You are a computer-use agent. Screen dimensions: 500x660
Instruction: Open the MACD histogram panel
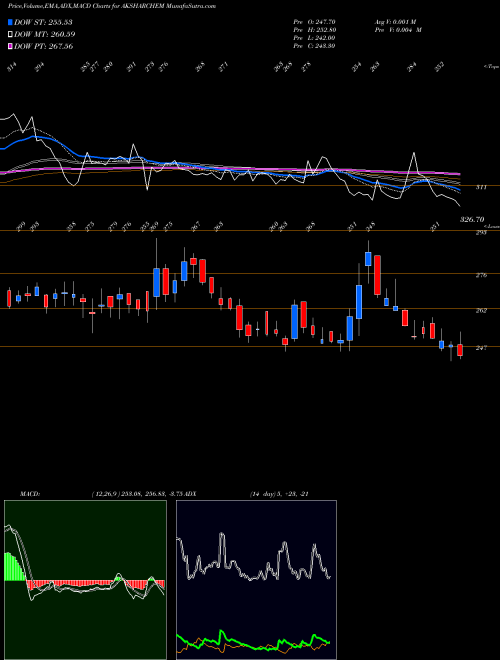click(85, 580)
